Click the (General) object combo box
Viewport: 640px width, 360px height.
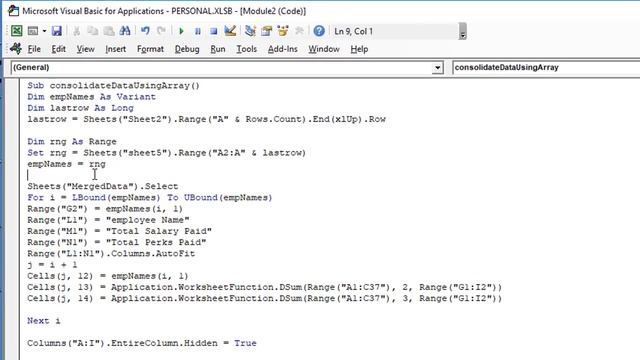[x=227, y=67]
